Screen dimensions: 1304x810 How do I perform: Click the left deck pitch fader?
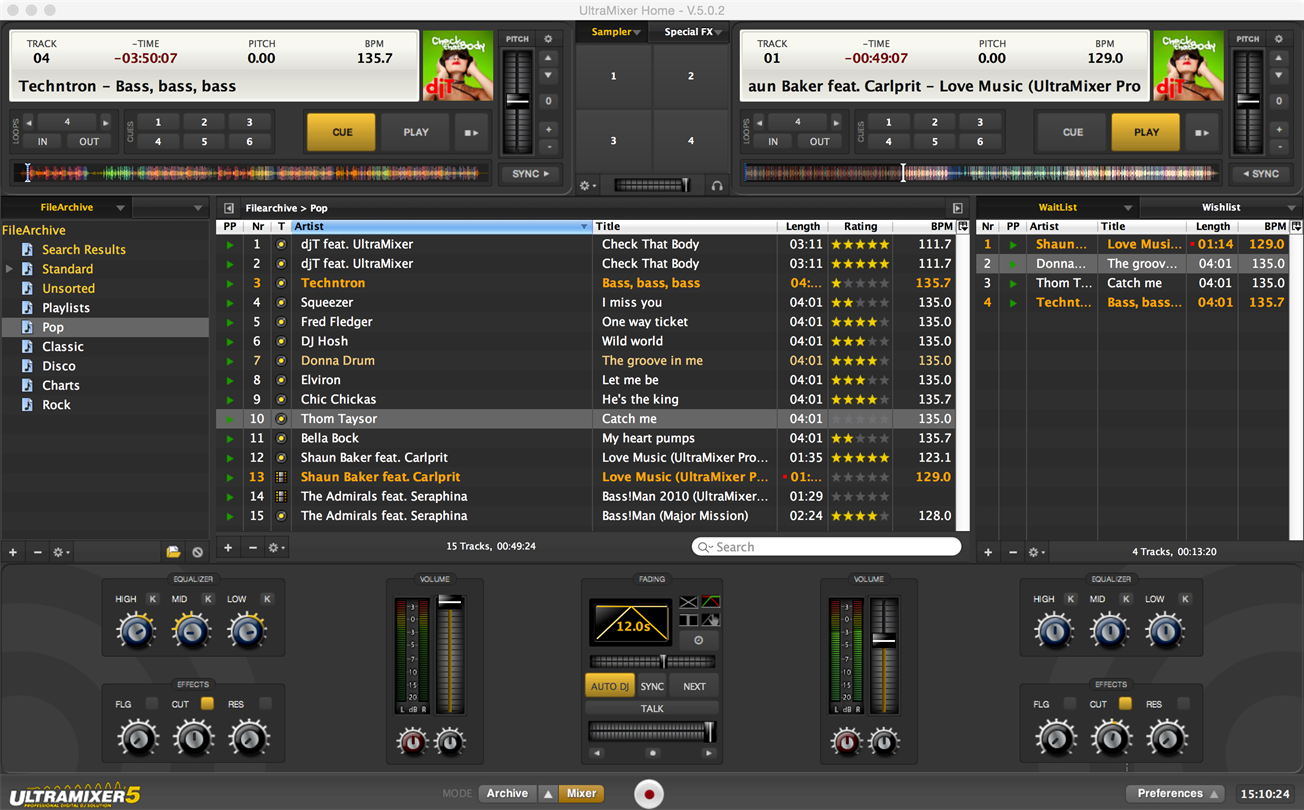point(517,101)
